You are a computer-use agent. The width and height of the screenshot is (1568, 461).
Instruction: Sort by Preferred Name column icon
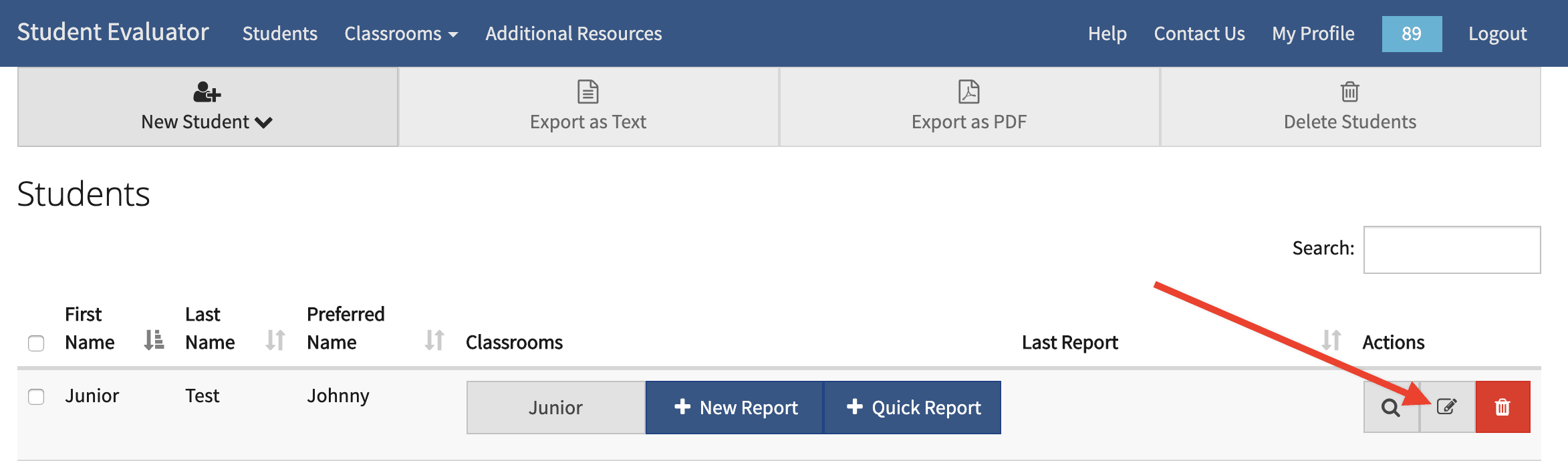point(434,340)
